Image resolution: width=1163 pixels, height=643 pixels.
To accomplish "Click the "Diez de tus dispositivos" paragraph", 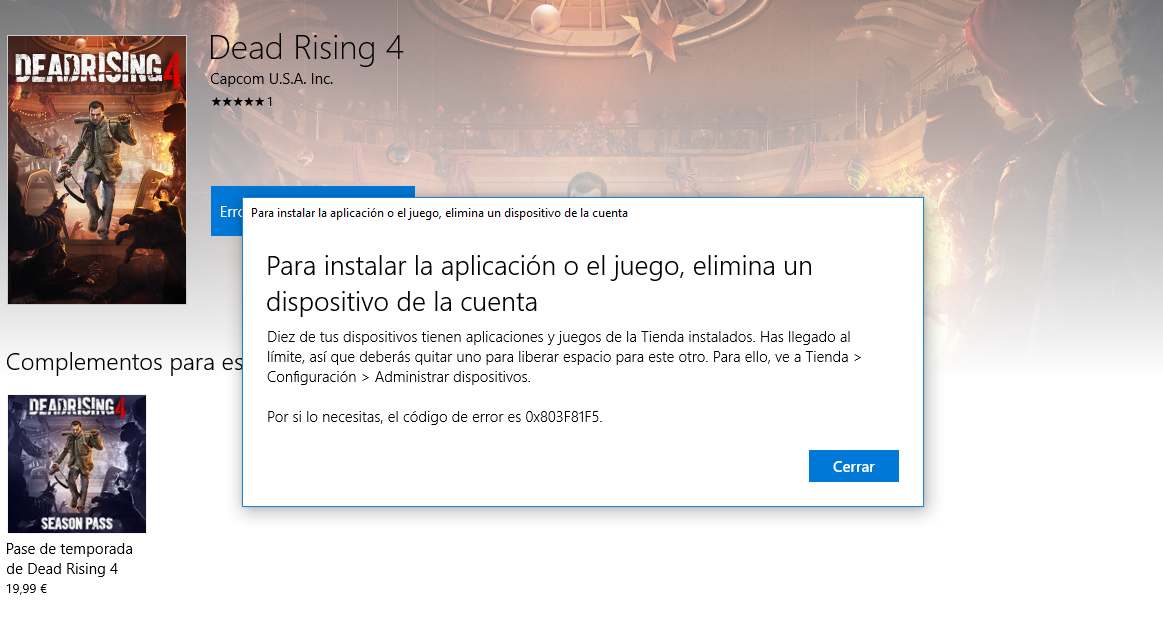I will [564, 357].
